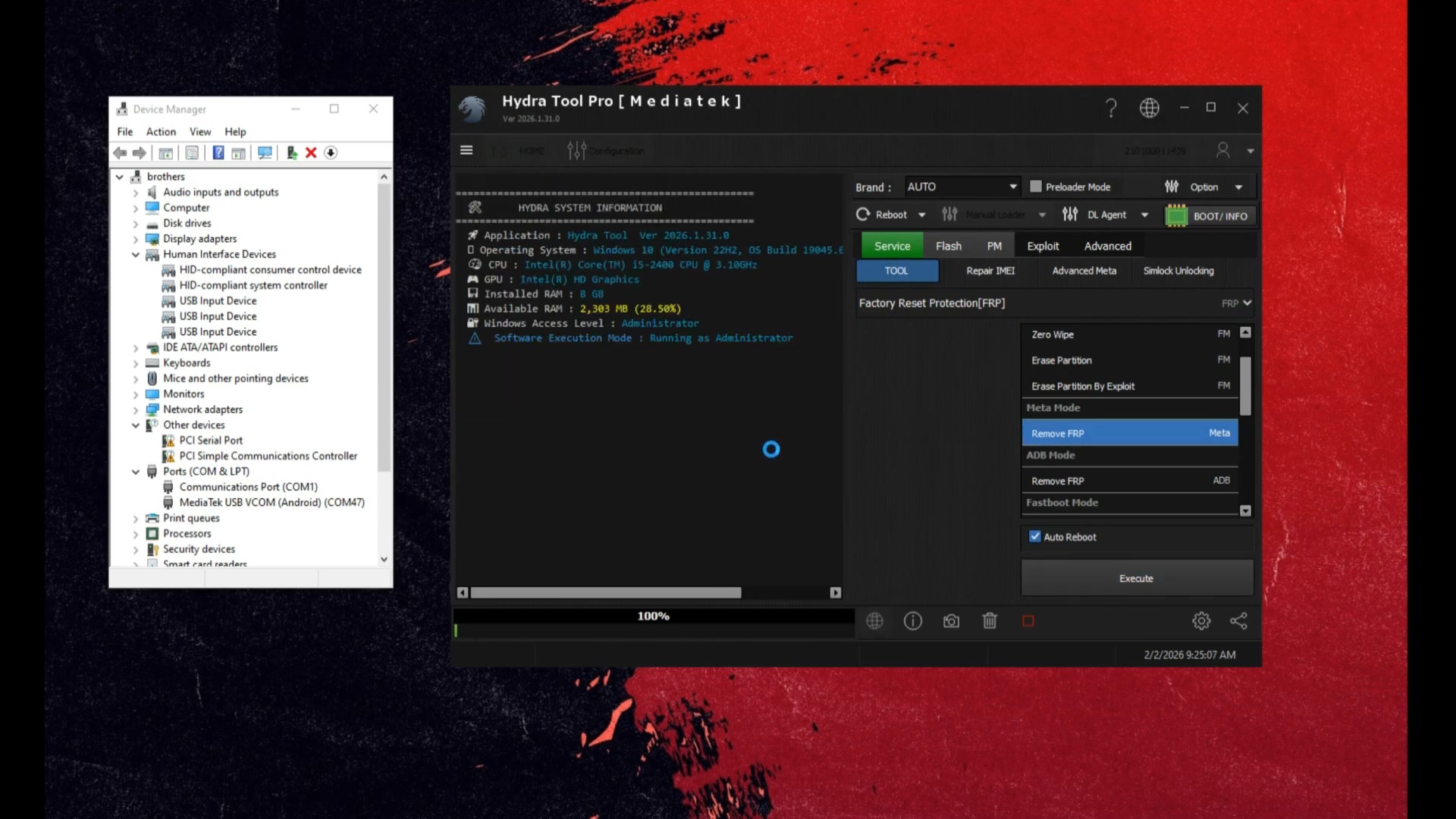Enable the Preloader Mode checkbox
This screenshot has width=1456, height=819.
tap(1036, 187)
